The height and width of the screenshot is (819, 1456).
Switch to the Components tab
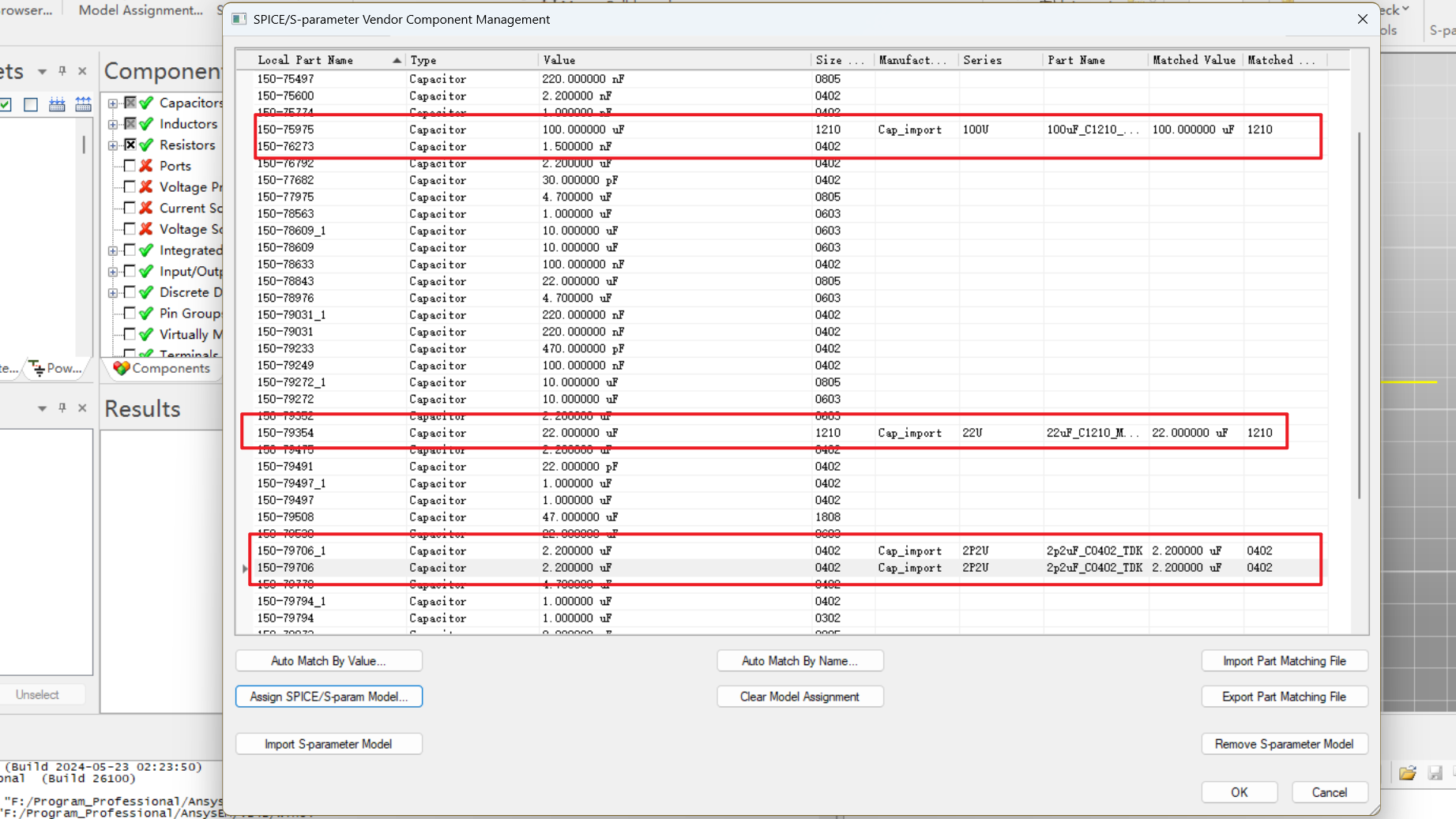coord(162,368)
